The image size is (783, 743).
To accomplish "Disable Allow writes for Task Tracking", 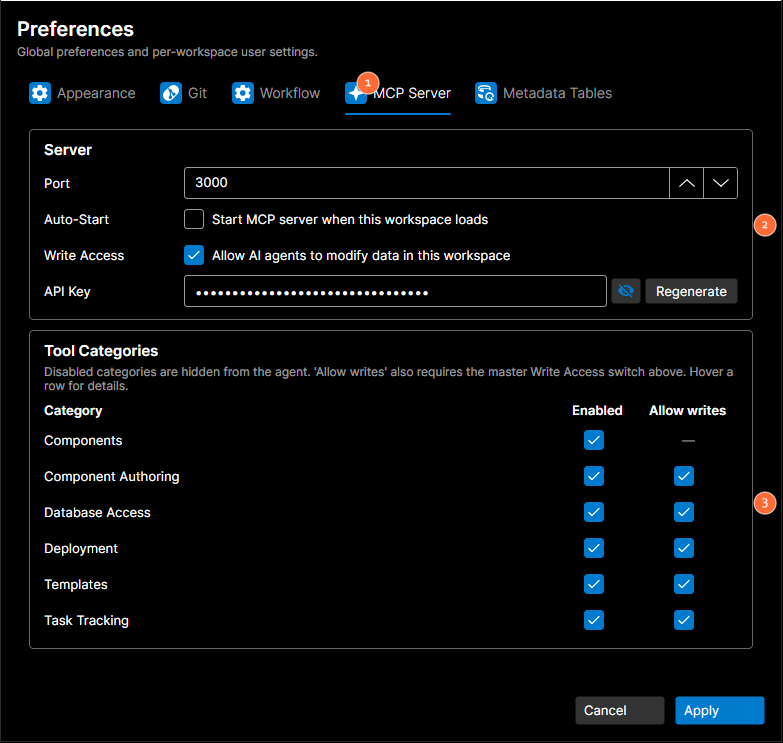I will coord(684,620).
